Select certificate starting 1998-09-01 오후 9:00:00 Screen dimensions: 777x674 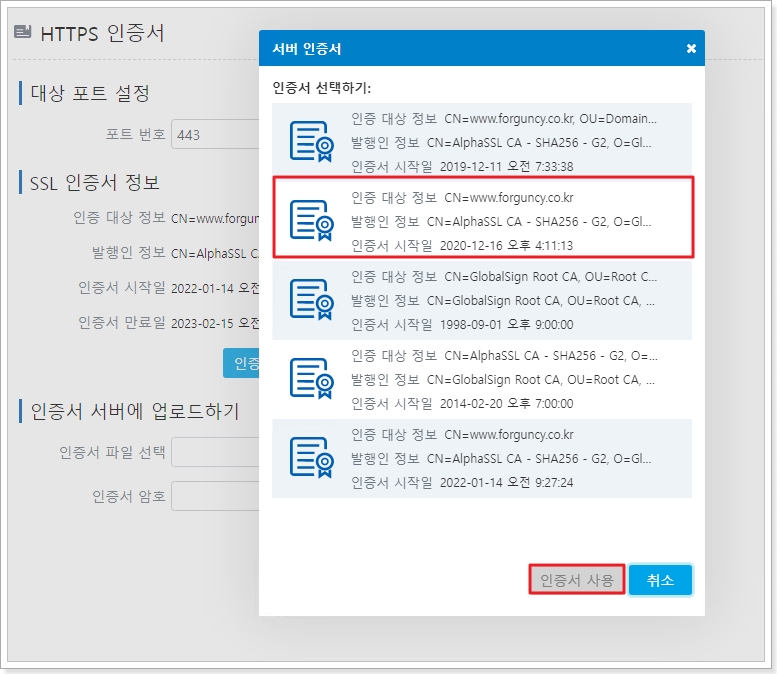pos(500,299)
